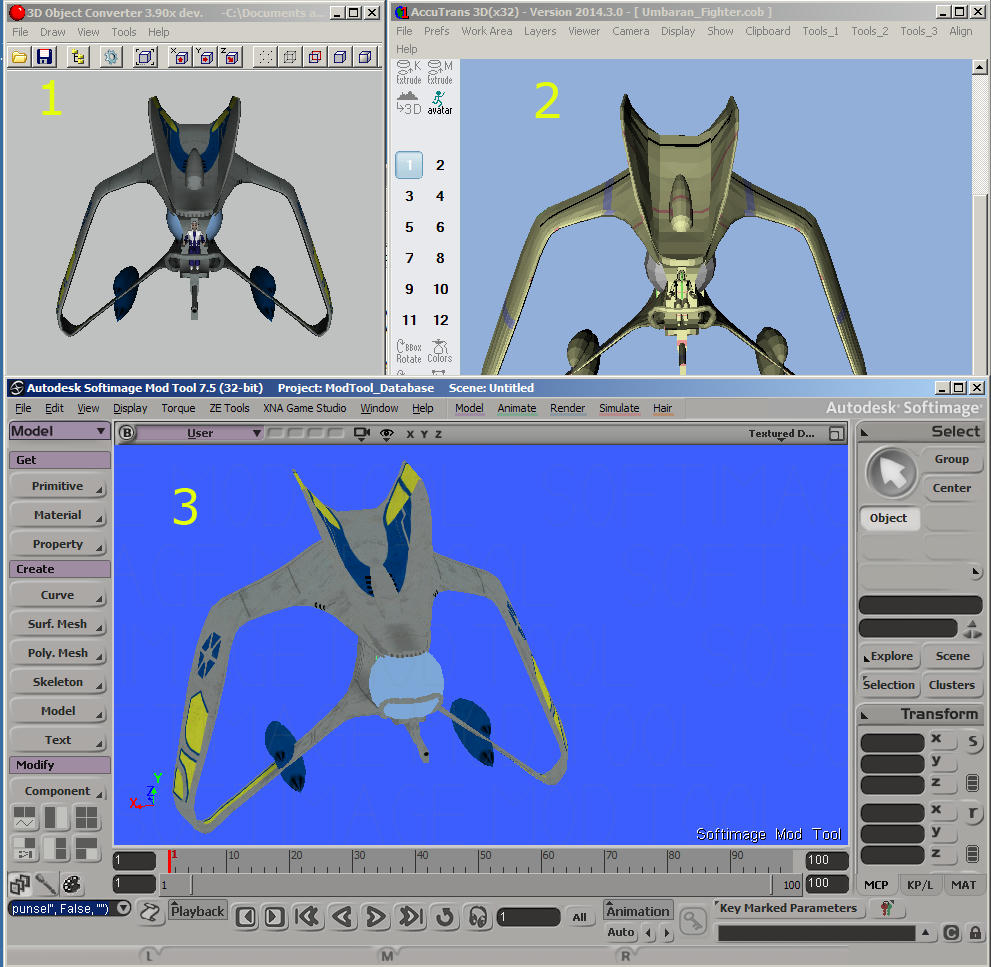Viewport: 991px width, 967px height.
Task: Click the Clusters button
Action: (x=952, y=685)
